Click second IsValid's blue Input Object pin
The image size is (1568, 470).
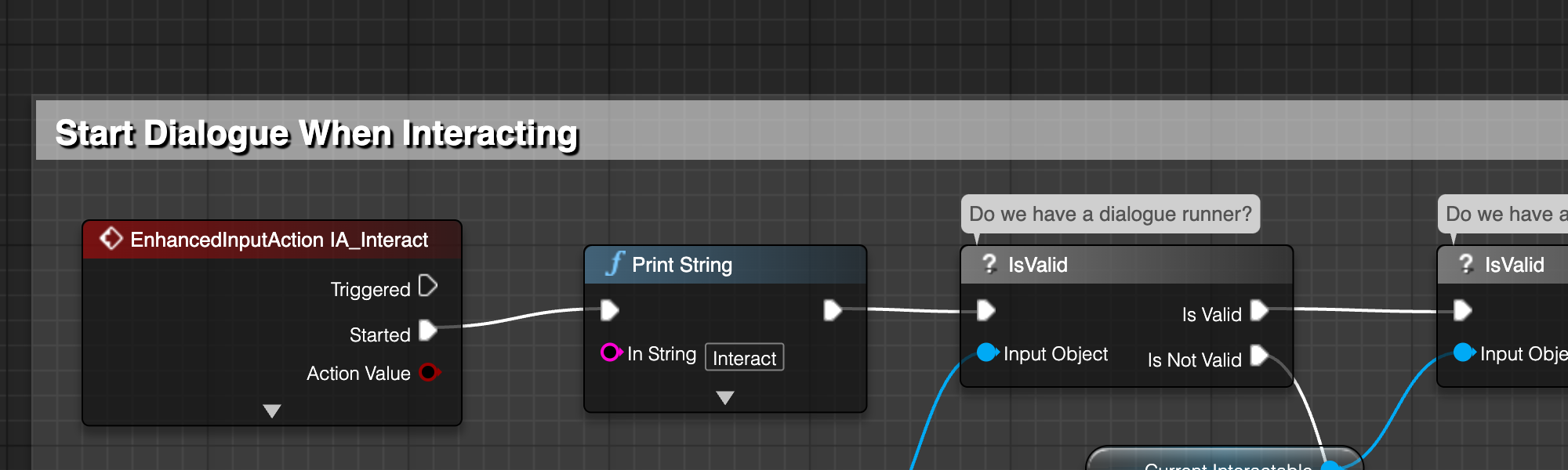[x=1465, y=352]
